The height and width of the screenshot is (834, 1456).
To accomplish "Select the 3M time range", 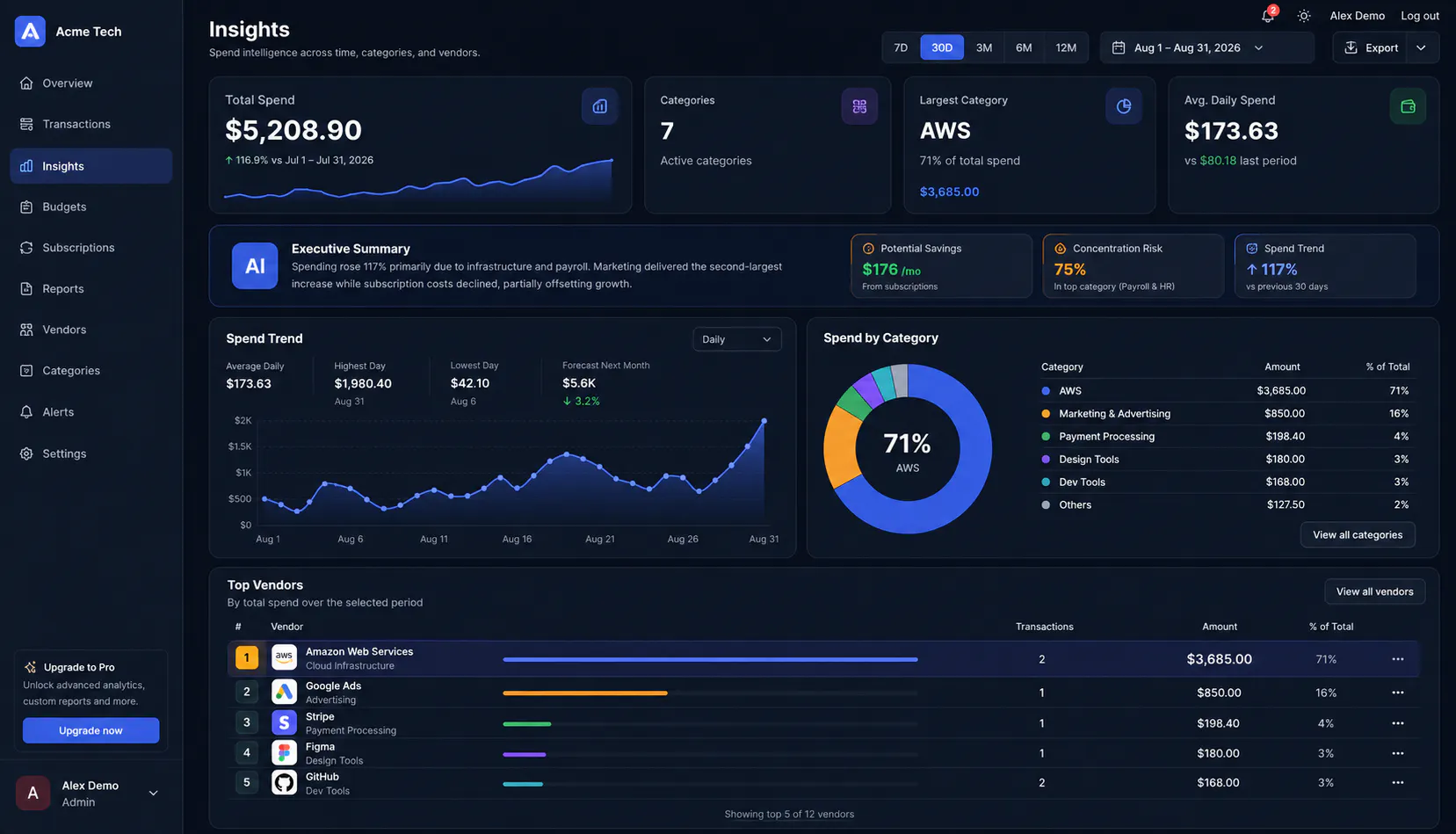I will 984,47.
